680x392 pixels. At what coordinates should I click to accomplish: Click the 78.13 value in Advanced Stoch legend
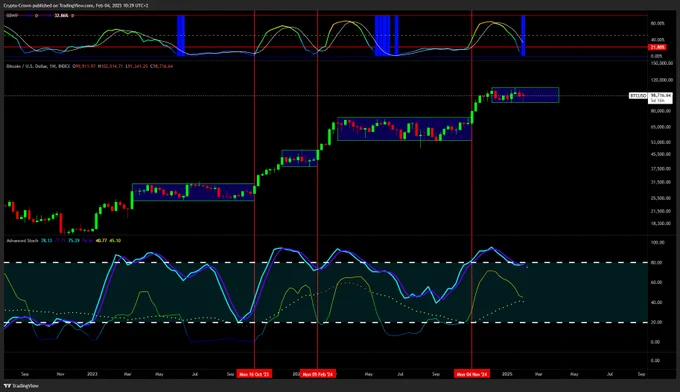46,240
